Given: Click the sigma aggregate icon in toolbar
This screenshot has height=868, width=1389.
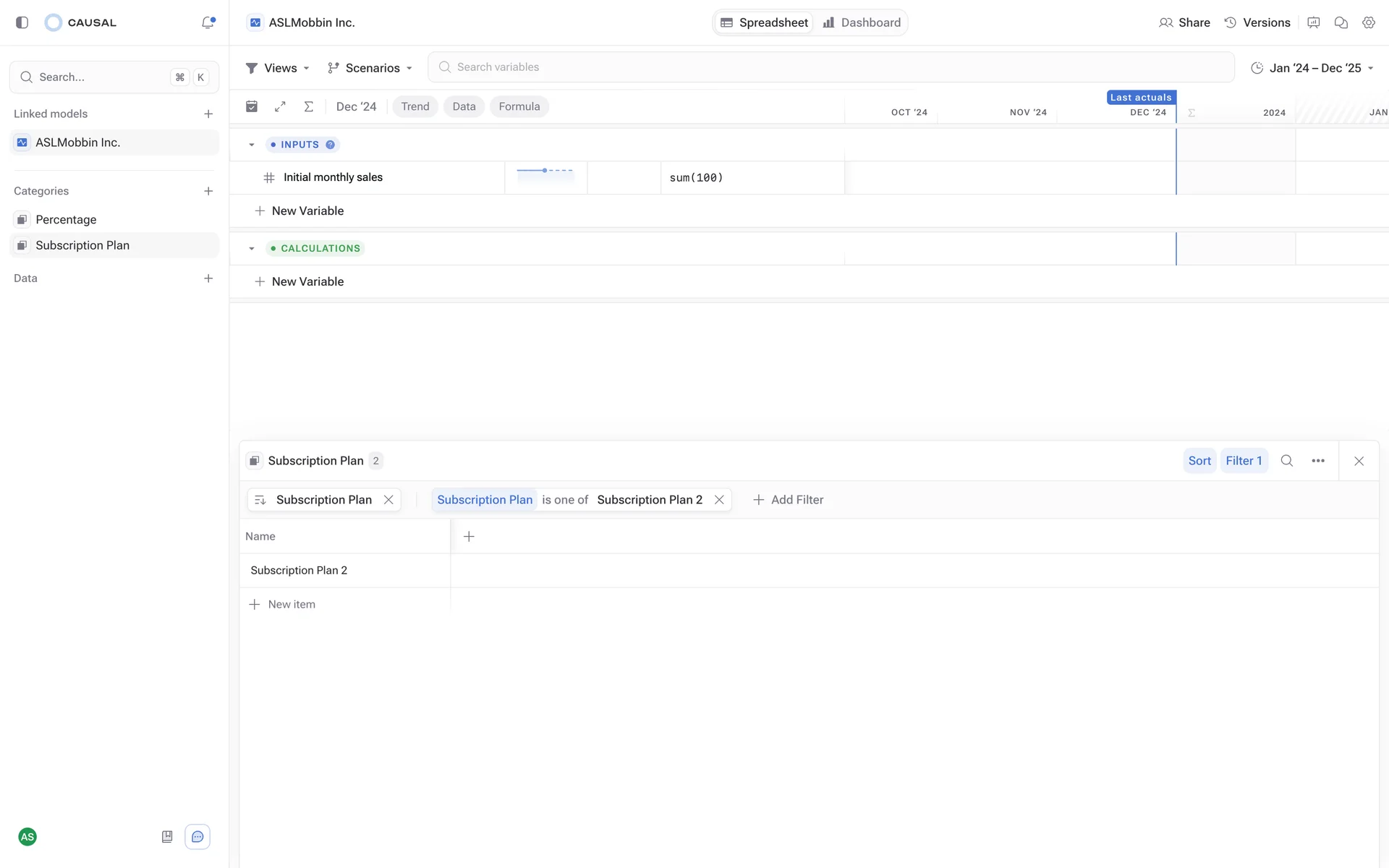Looking at the screenshot, I should (308, 106).
